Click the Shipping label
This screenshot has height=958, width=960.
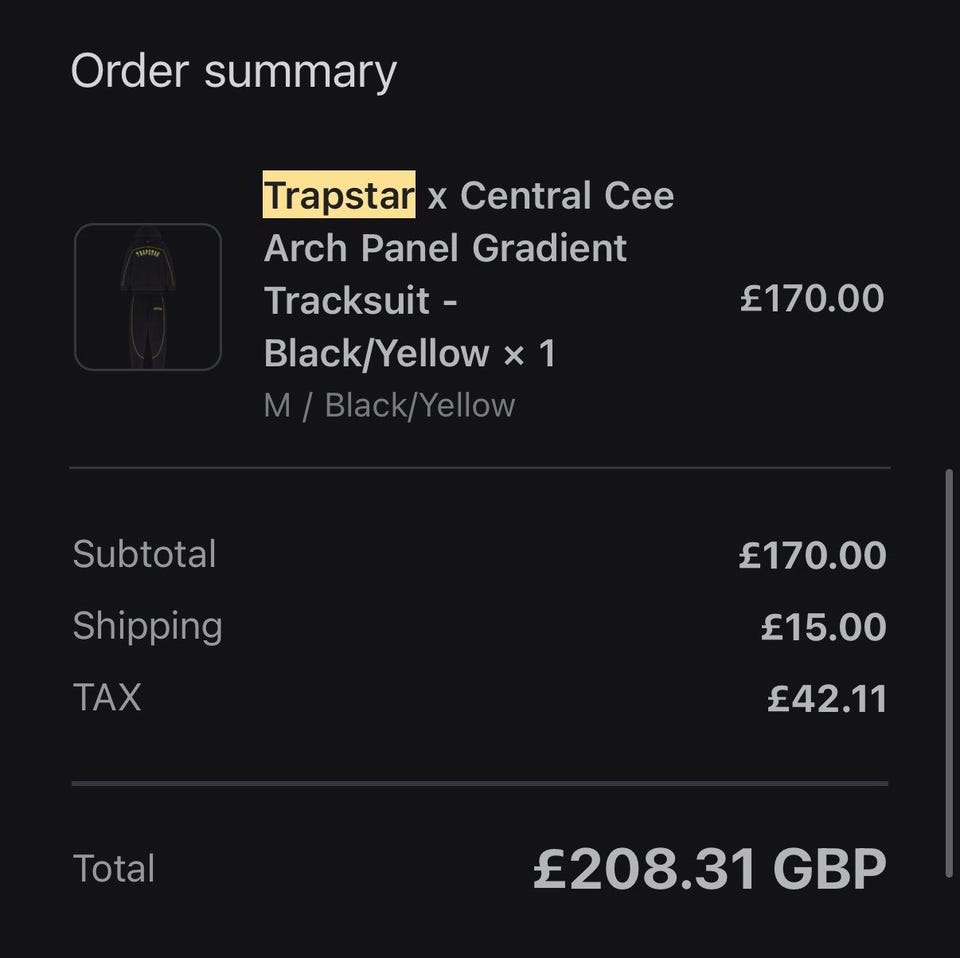147,626
